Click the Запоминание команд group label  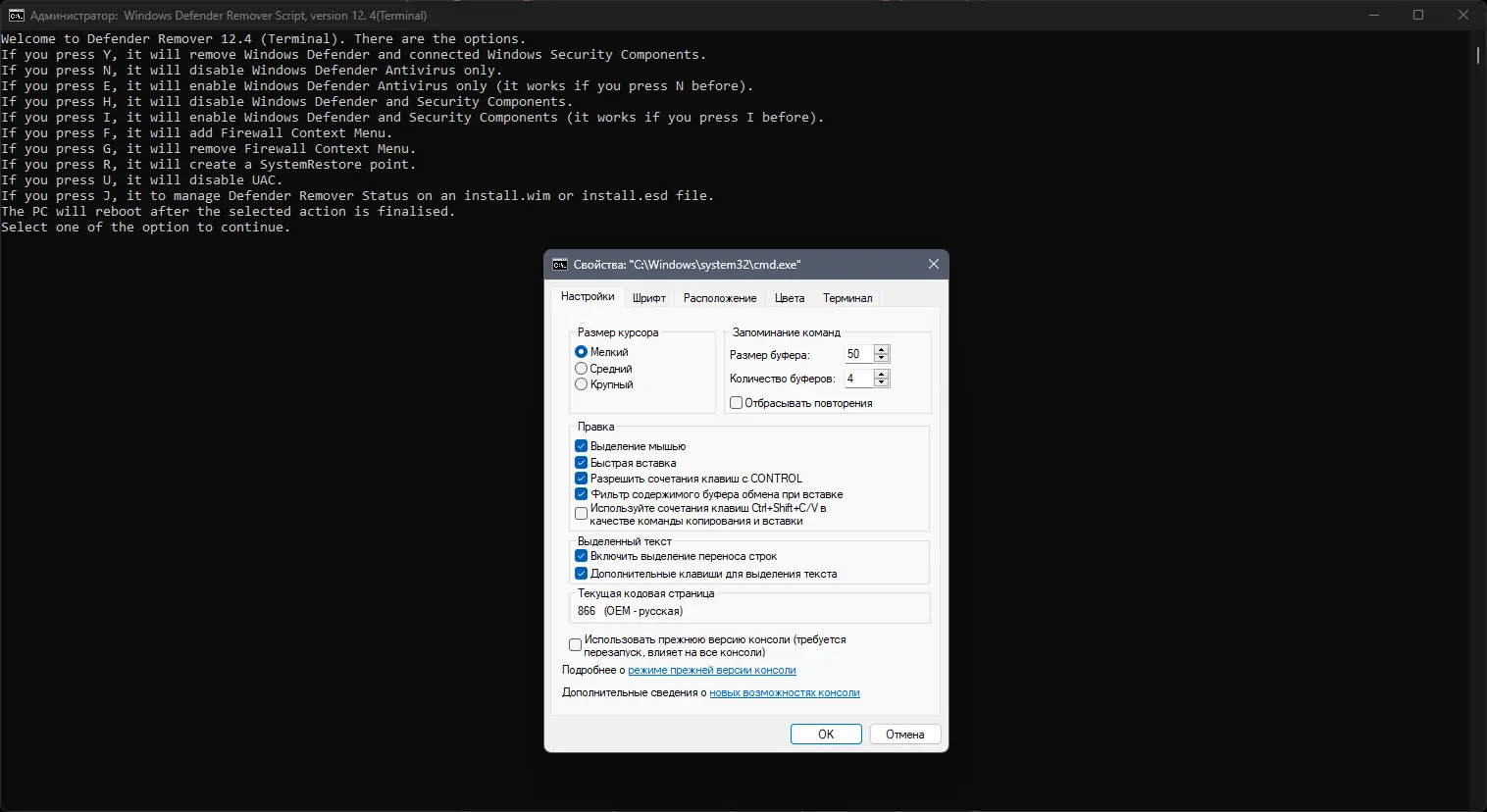click(787, 332)
